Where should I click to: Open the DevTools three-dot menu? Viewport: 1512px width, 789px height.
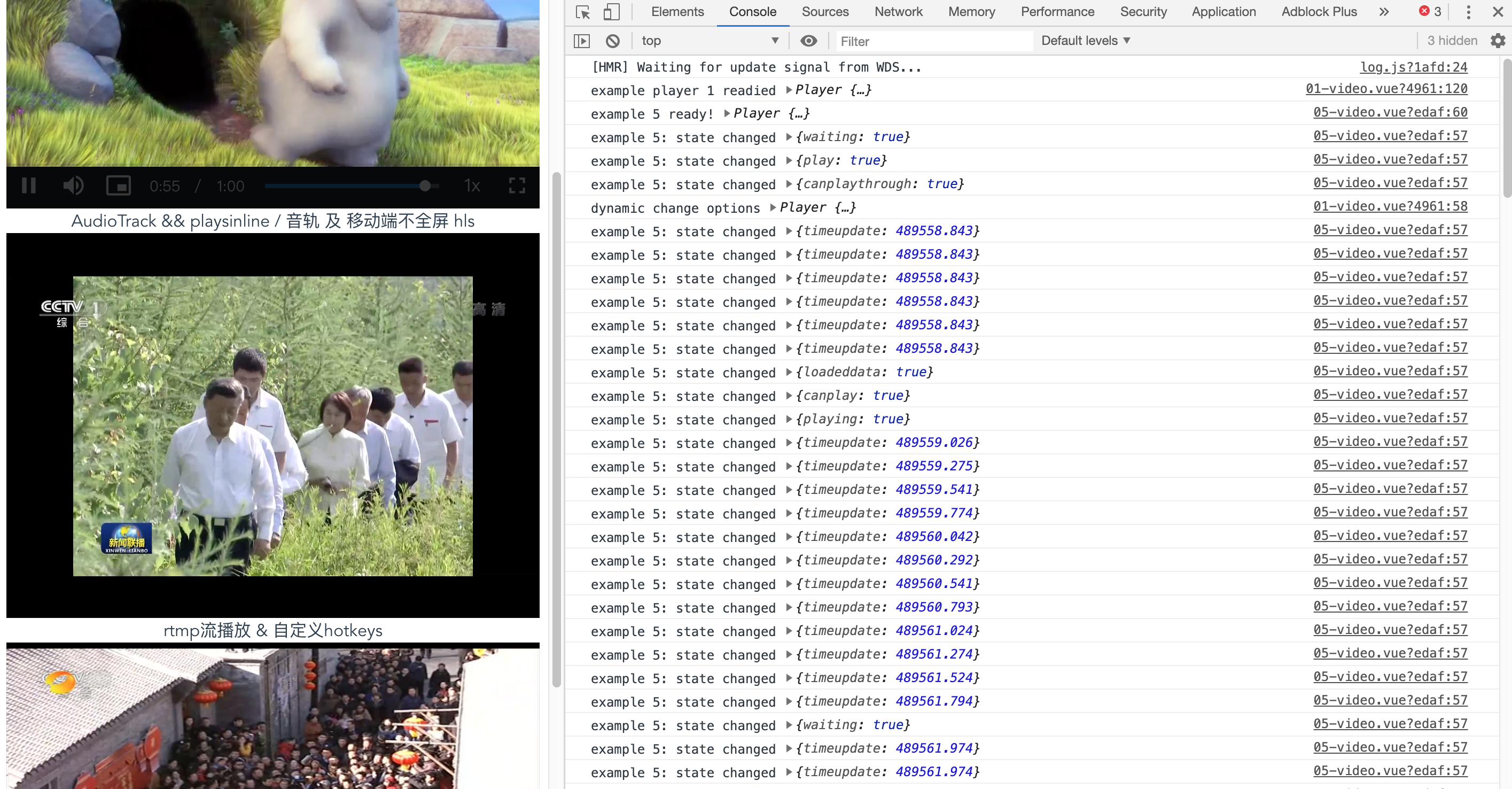(x=1468, y=12)
